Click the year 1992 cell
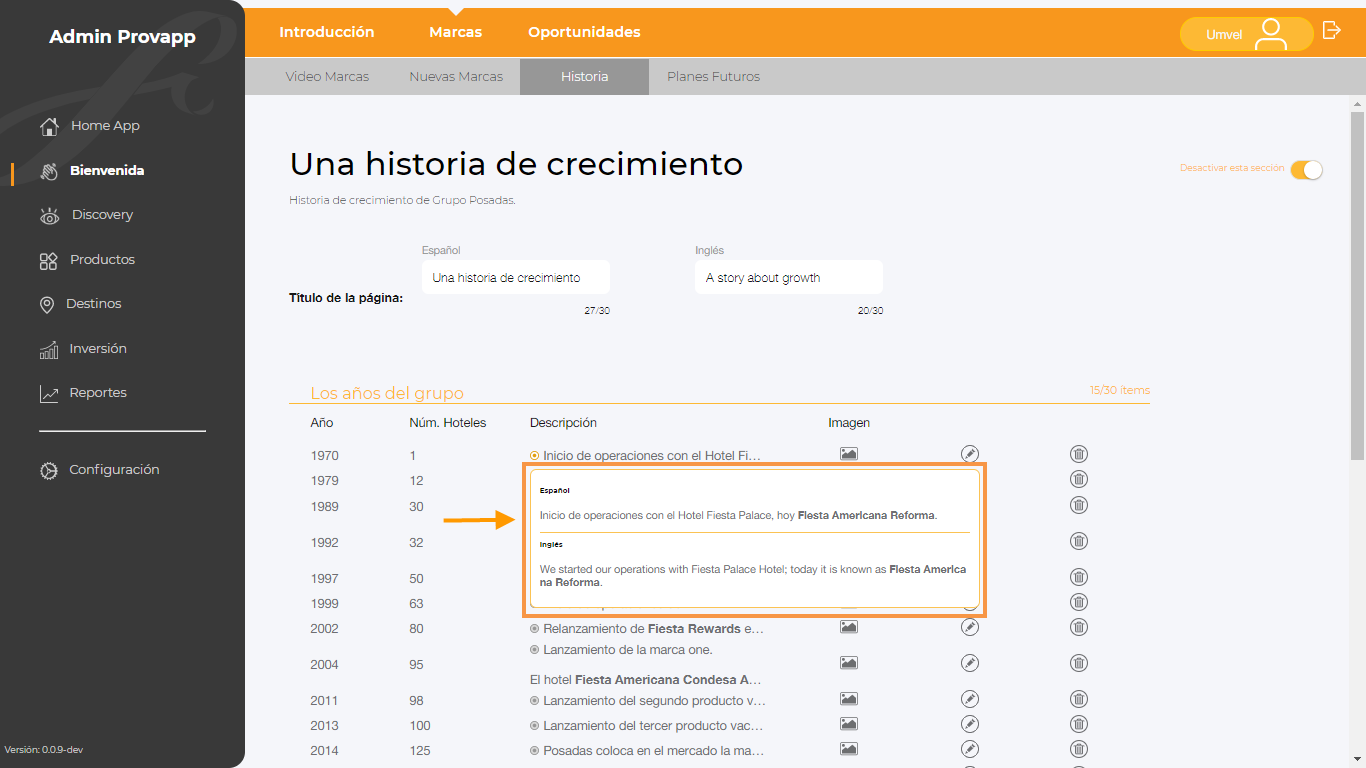This screenshot has width=1366, height=768. tap(325, 543)
